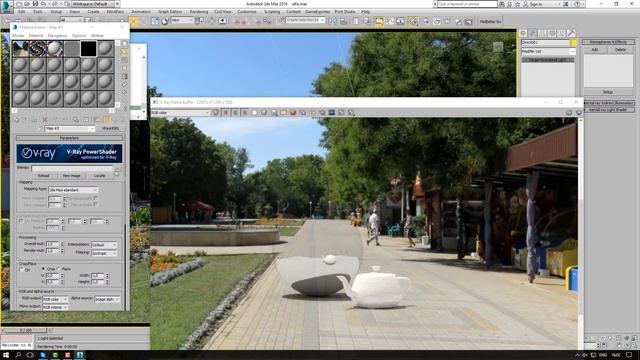The width and height of the screenshot is (640, 360).
Task: Open the Render Setup icon
Action: coord(426,21)
